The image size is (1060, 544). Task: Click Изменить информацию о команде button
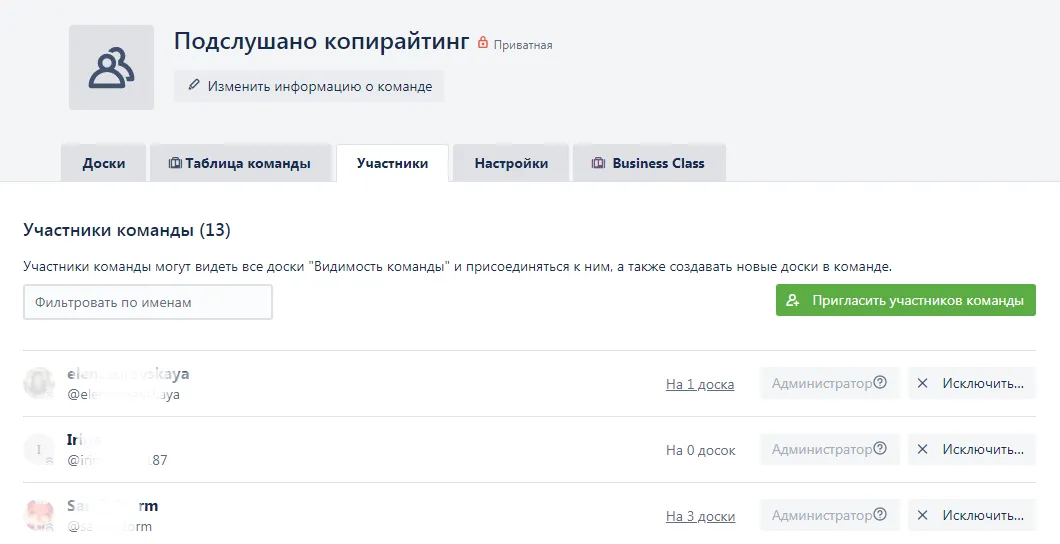coord(309,86)
